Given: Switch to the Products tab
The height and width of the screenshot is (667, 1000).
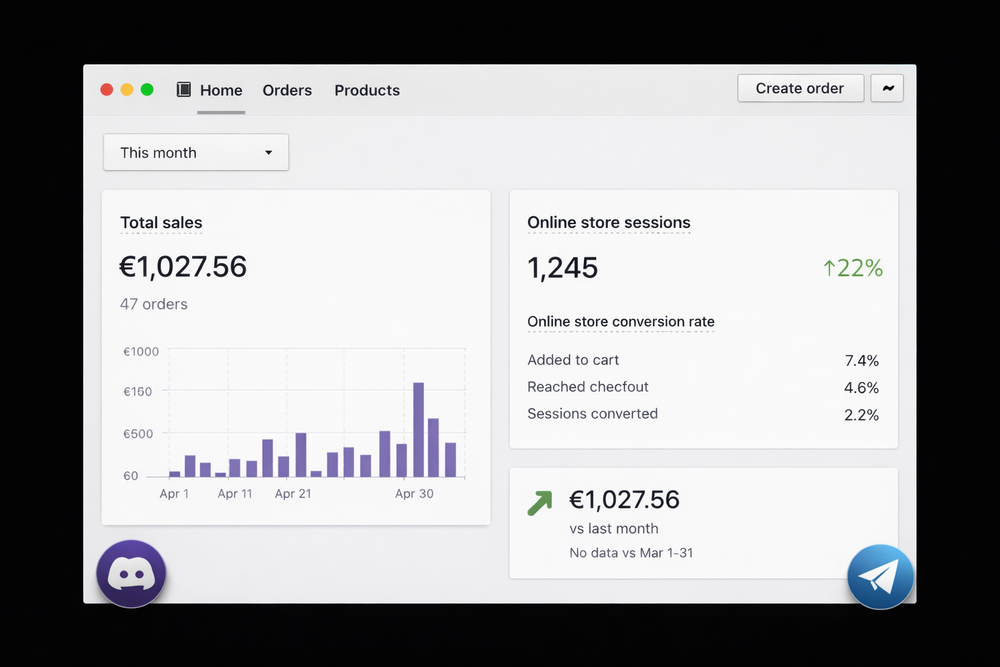Looking at the screenshot, I should [367, 90].
